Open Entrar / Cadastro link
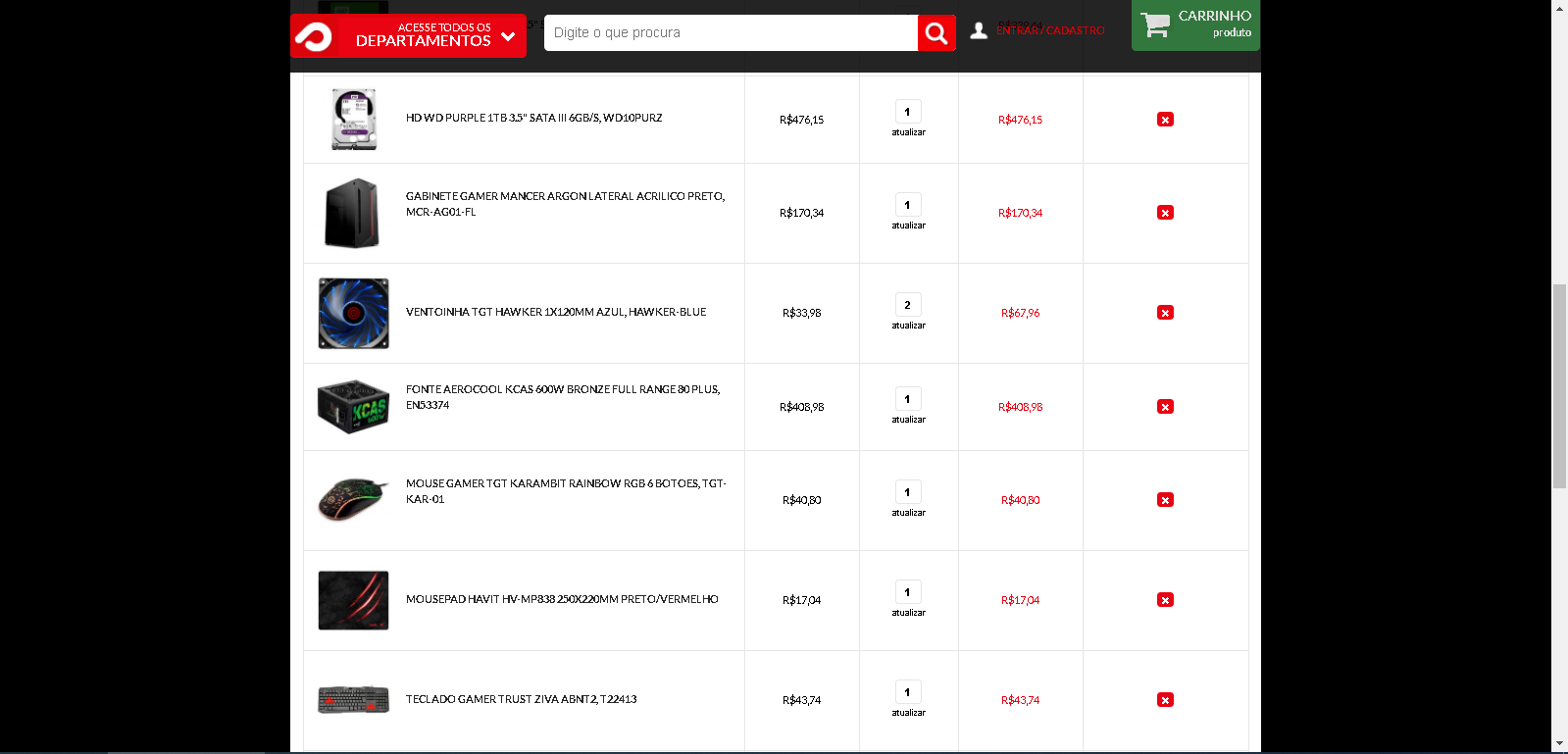This screenshot has width=1568, height=754. tap(1050, 31)
